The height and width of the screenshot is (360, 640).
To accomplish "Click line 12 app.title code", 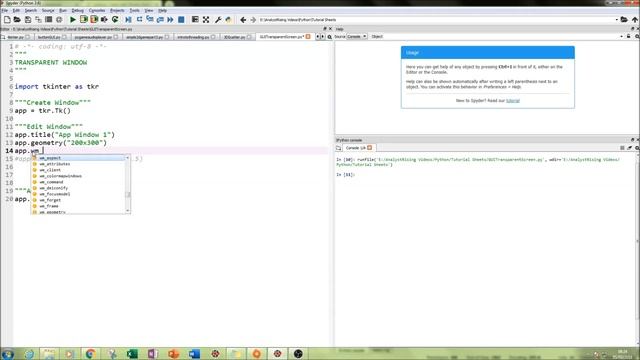I will (65, 135).
